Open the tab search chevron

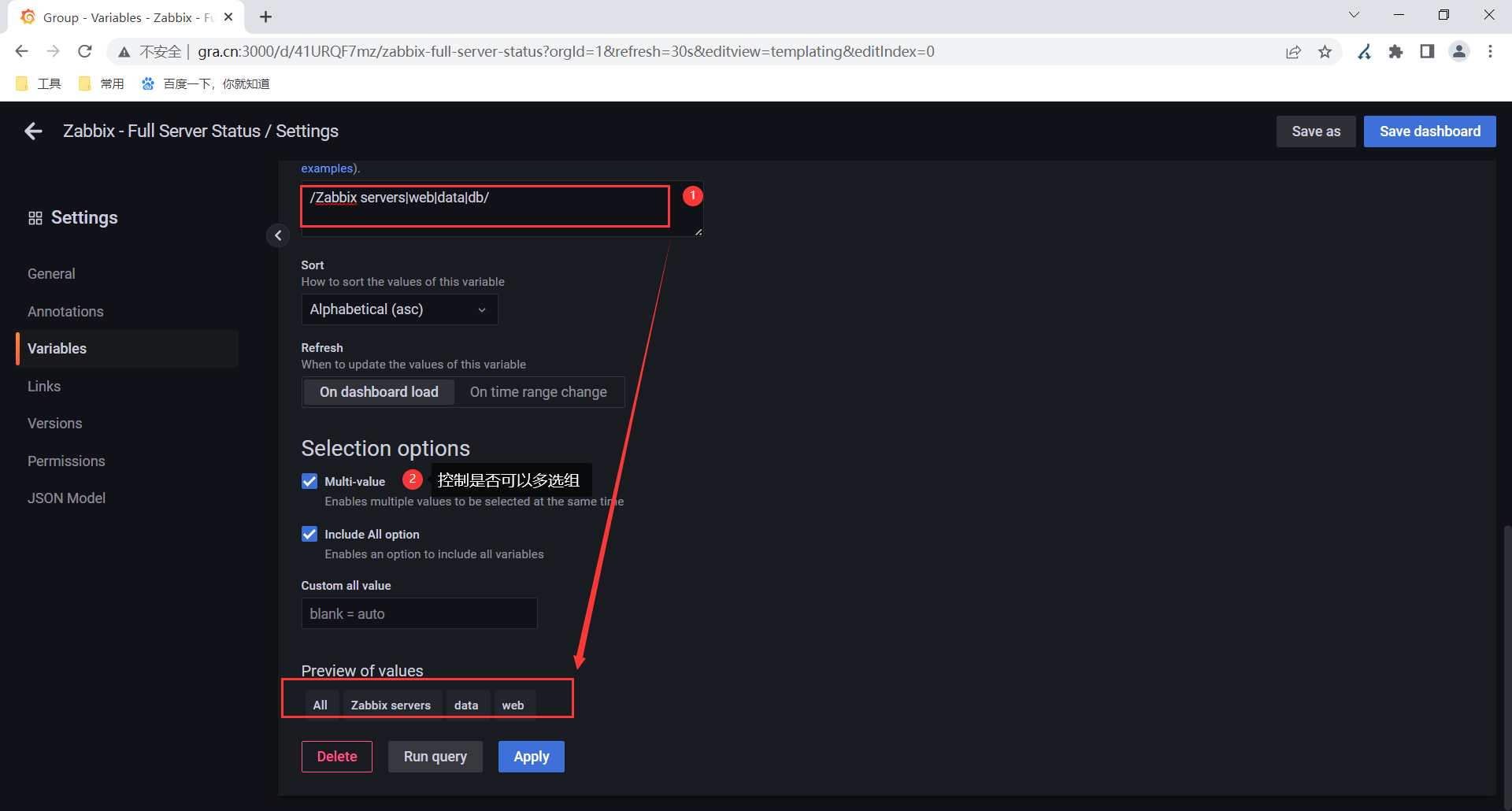coord(1354,15)
